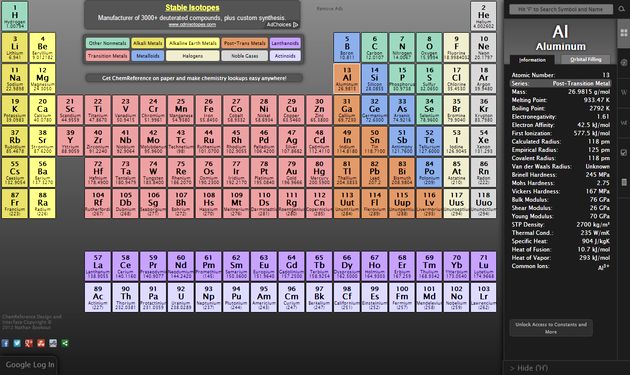Click Unlock Access to Constants and More
The height and width of the screenshot is (375, 630).
point(551,328)
